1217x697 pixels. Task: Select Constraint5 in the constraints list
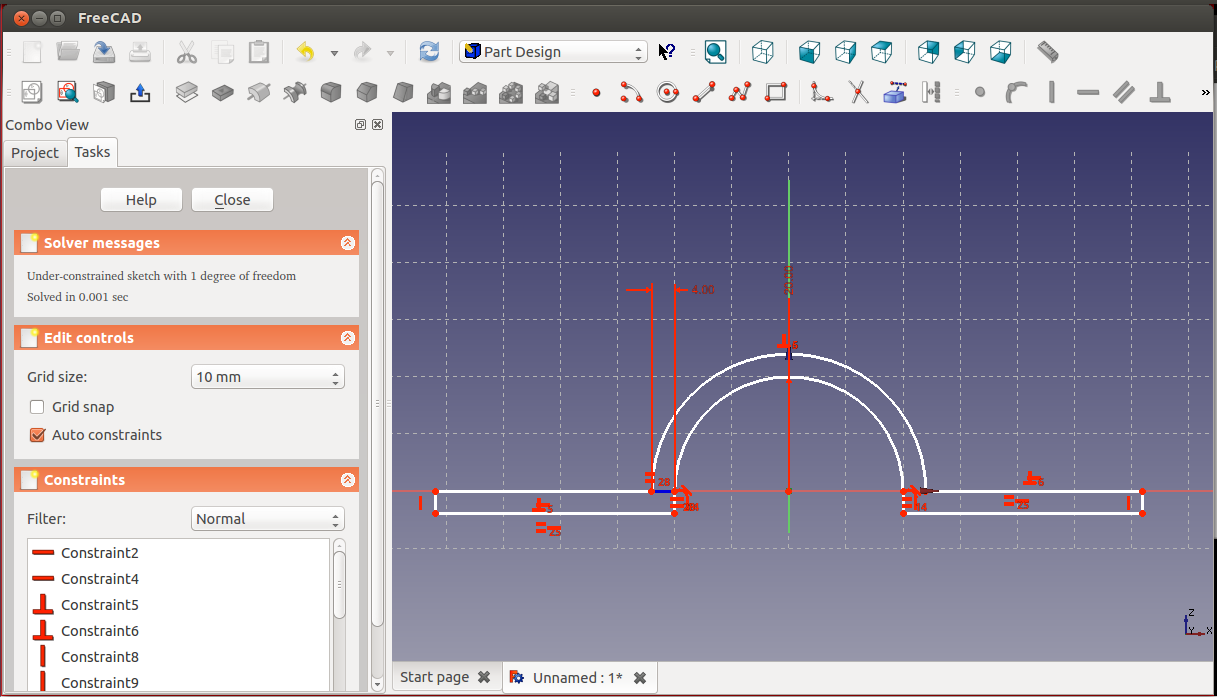click(99, 605)
